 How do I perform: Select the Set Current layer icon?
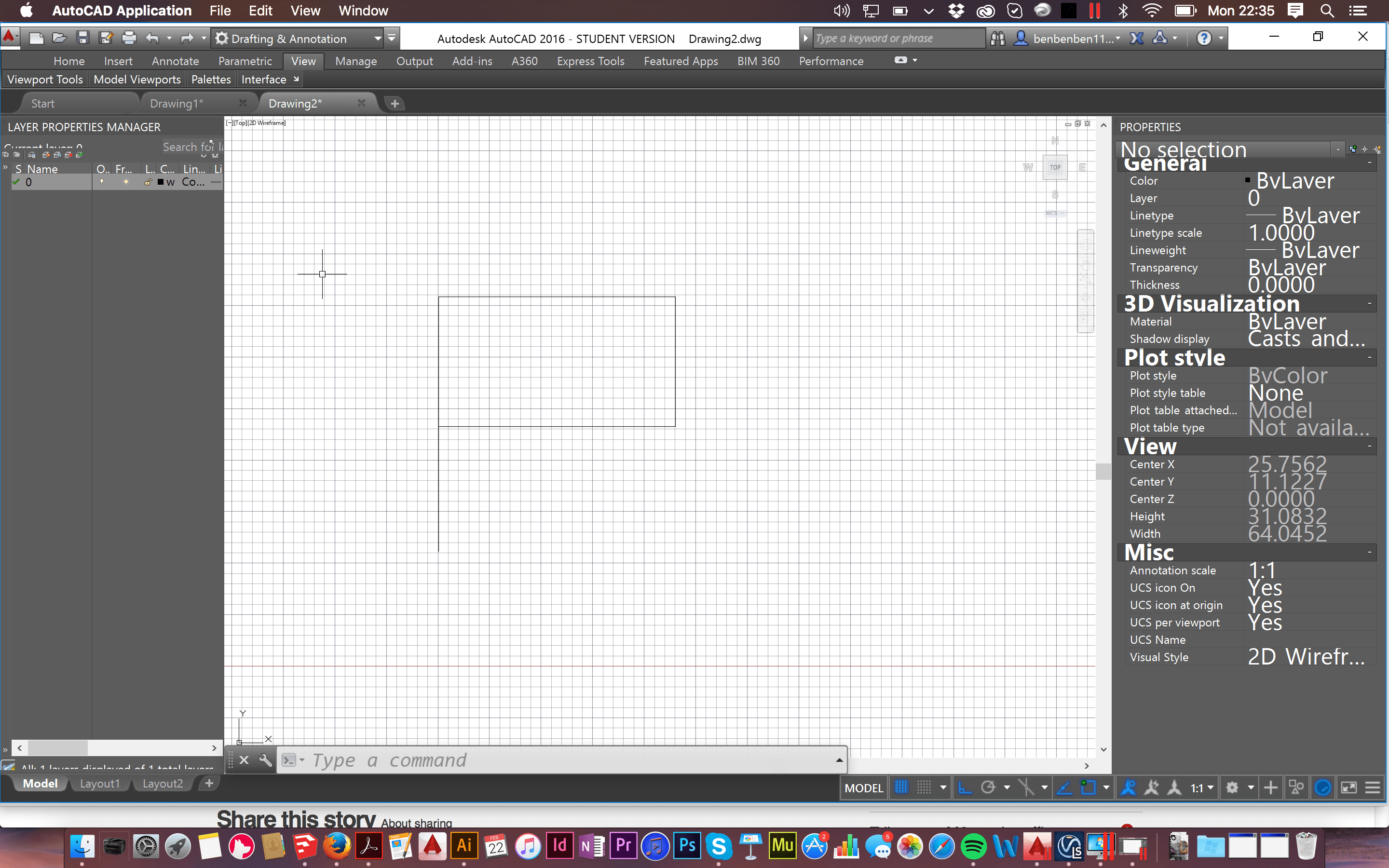(x=79, y=156)
